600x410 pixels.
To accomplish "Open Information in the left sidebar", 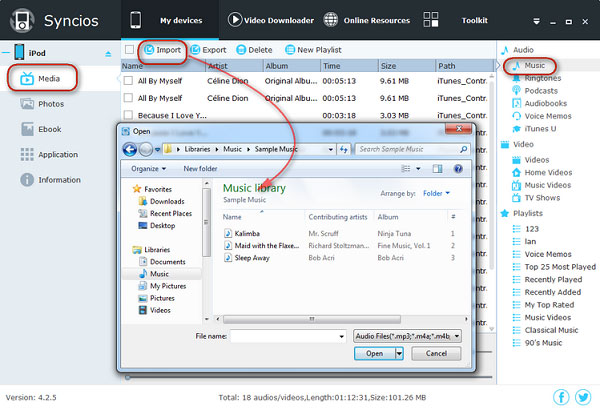I will pos(50,180).
